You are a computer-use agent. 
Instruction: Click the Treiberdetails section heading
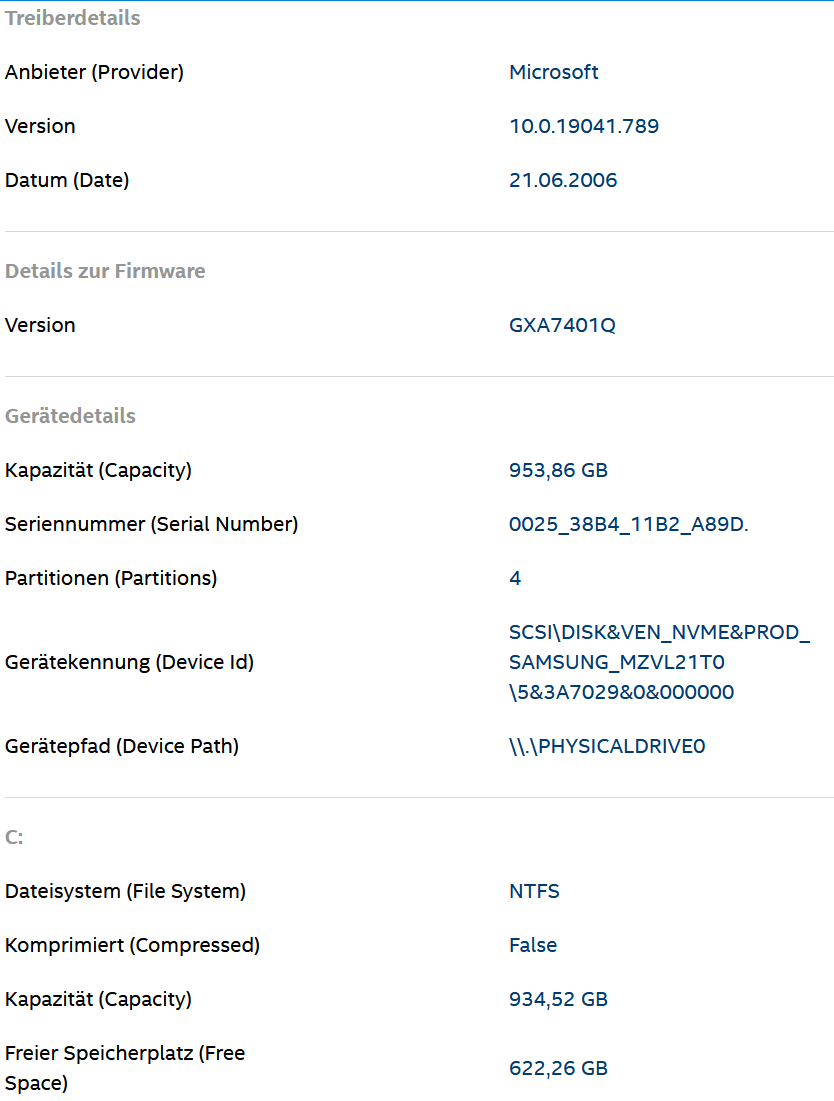(72, 18)
